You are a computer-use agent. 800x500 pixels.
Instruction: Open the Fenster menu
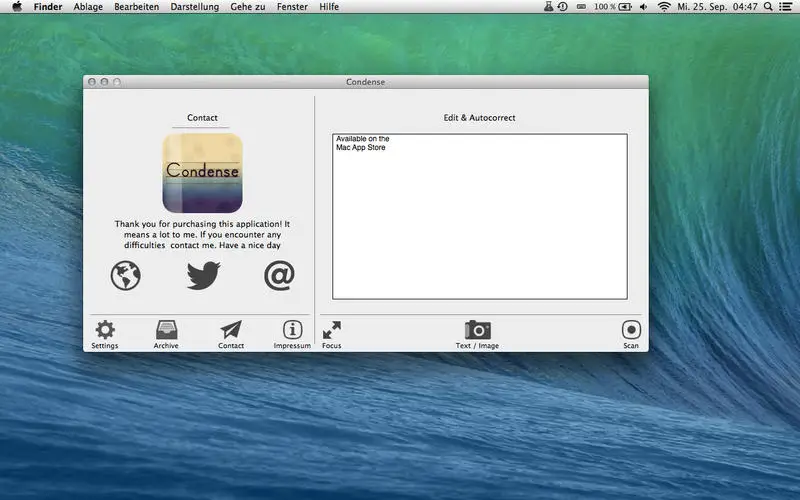coord(292,7)
